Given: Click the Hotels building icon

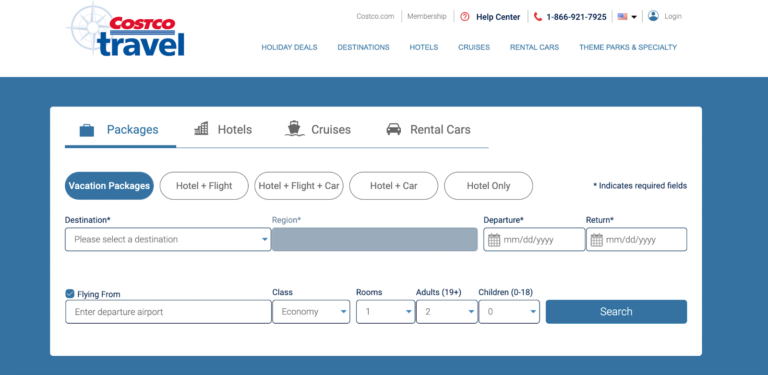Looking at the screenshot, I should 201,129.
